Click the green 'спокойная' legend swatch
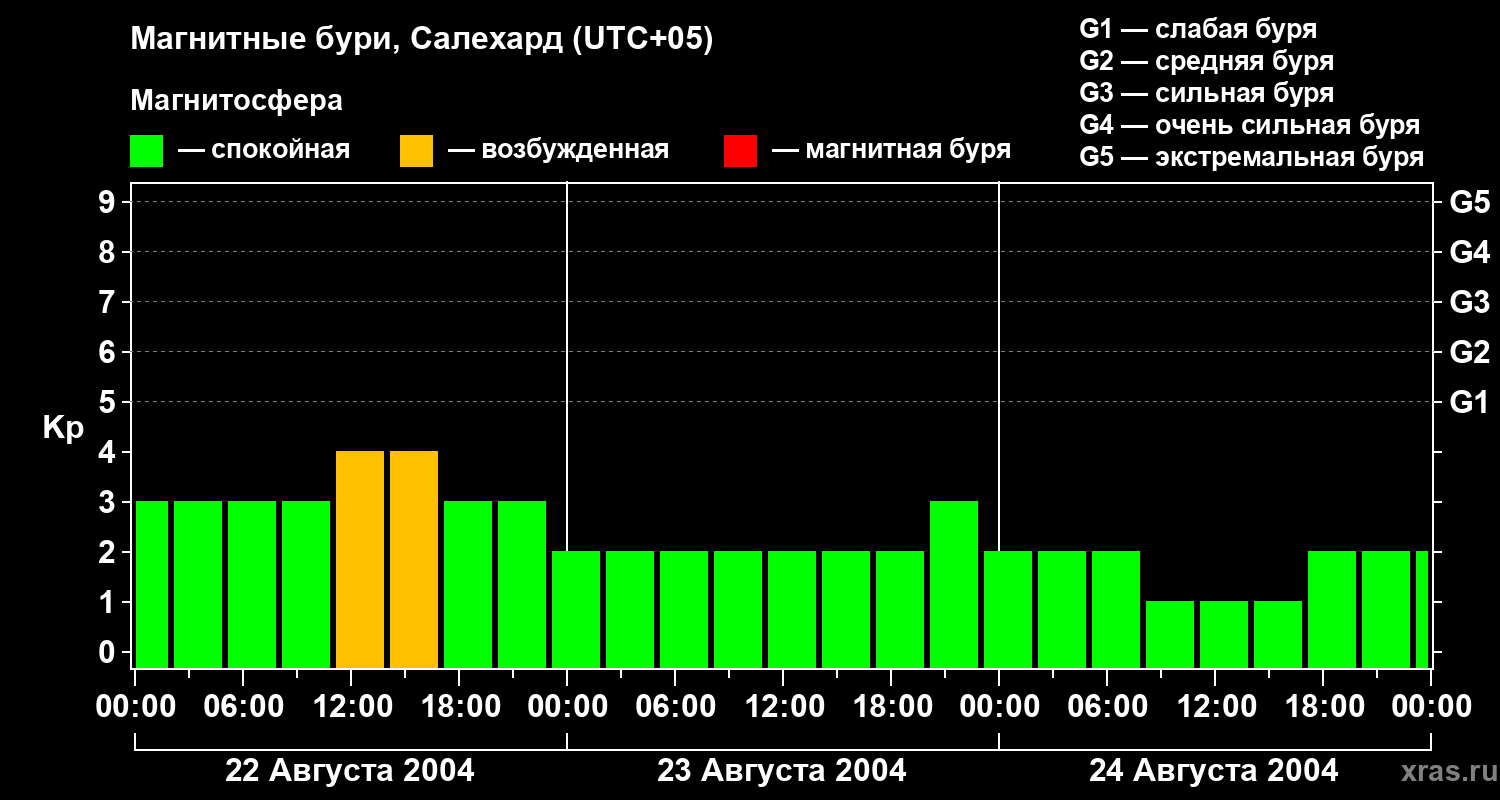The image size is (1500, 800). [x=147, y=151]
